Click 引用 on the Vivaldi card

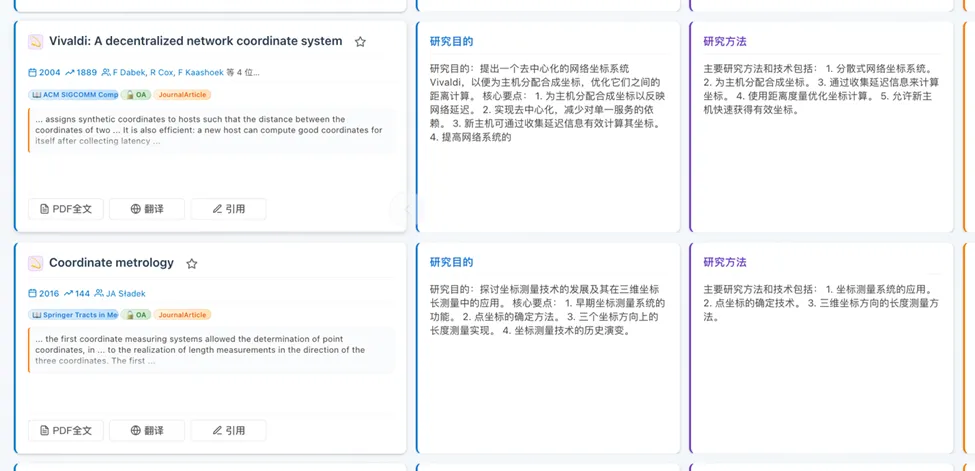coord(228,209)
